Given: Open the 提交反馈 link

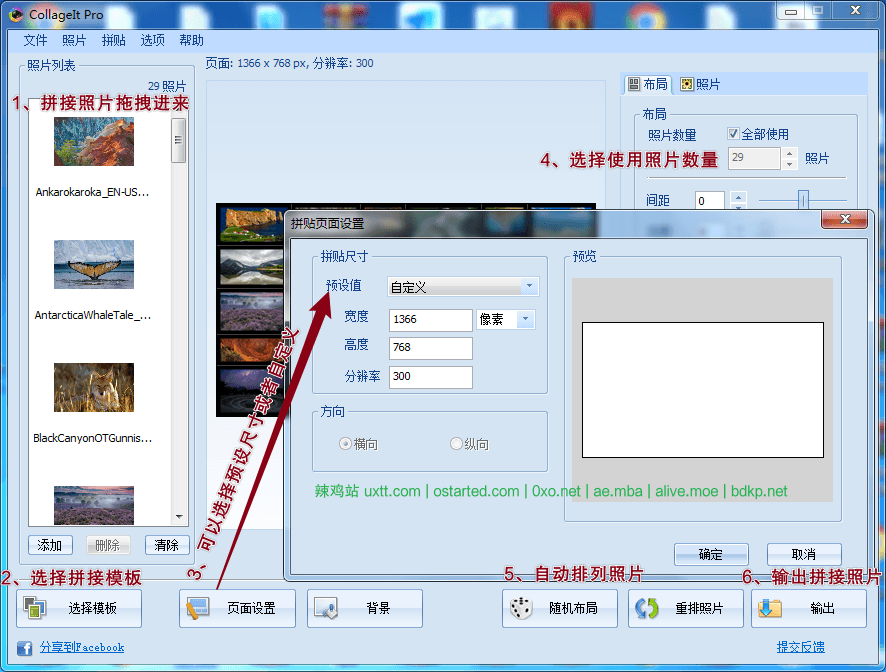Looking at the screenshot, I should pyautogui.click(x=800, y=647).
